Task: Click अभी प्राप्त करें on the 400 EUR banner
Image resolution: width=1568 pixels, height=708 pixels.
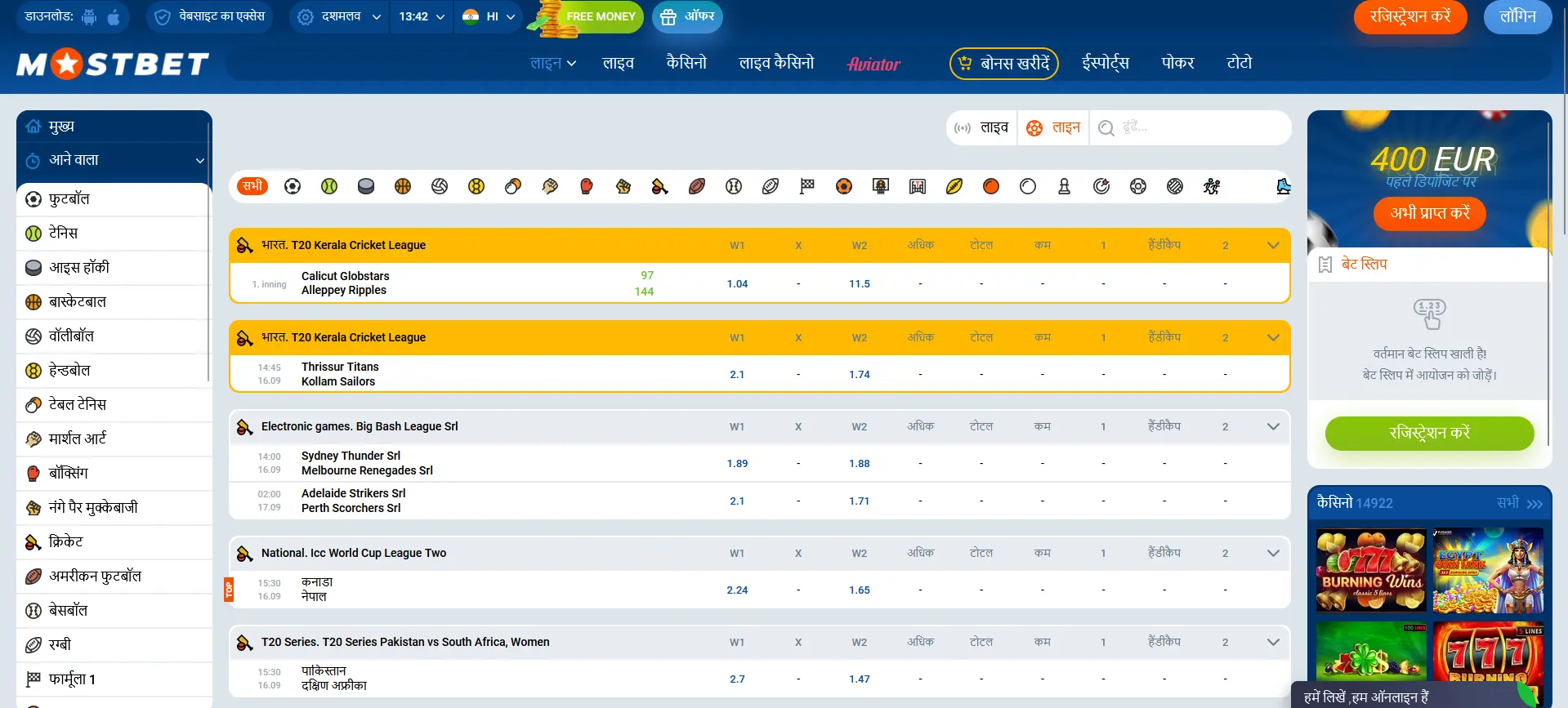Action: click(x=1430, y=213)
